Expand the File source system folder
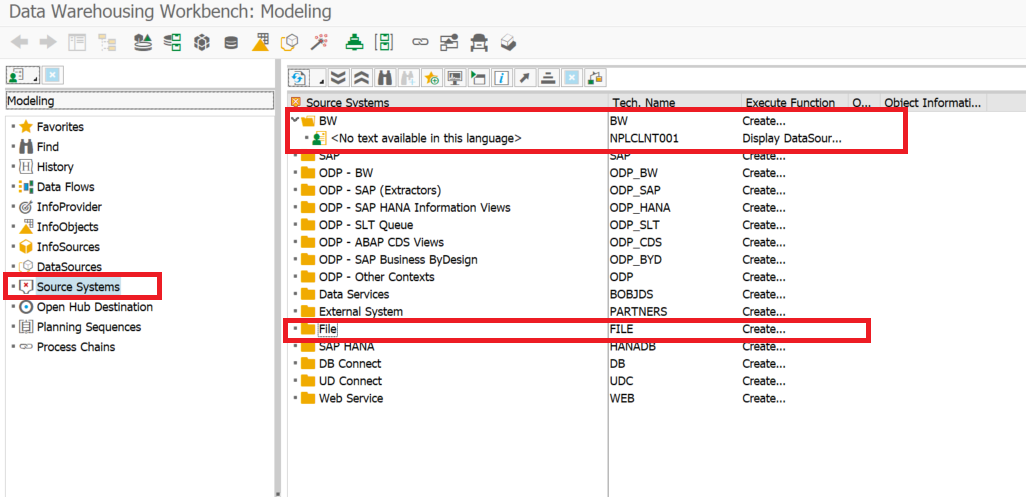1026x497 pixels. [x=295, y=329]
